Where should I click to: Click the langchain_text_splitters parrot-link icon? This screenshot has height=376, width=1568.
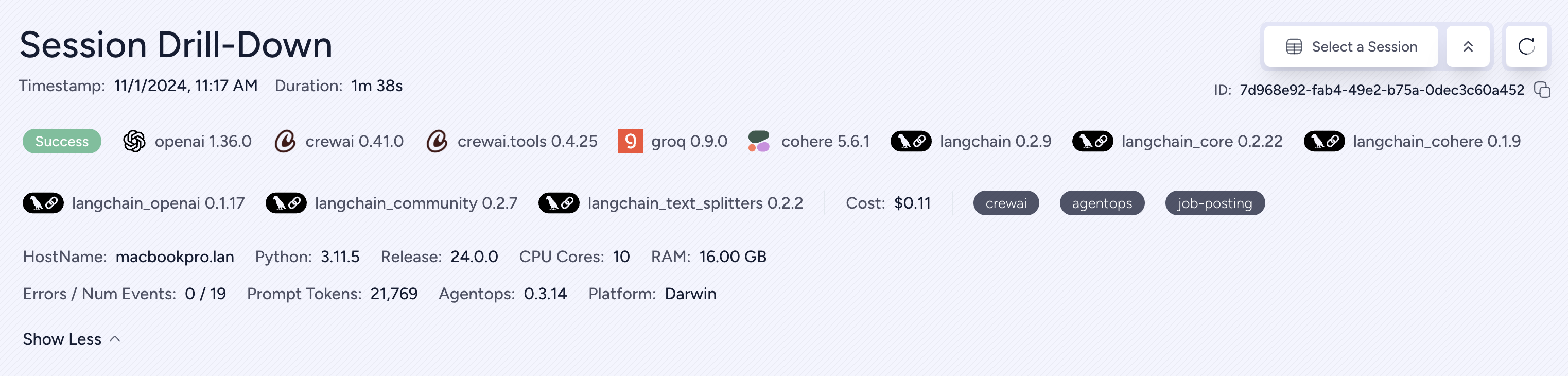(559, 203)
